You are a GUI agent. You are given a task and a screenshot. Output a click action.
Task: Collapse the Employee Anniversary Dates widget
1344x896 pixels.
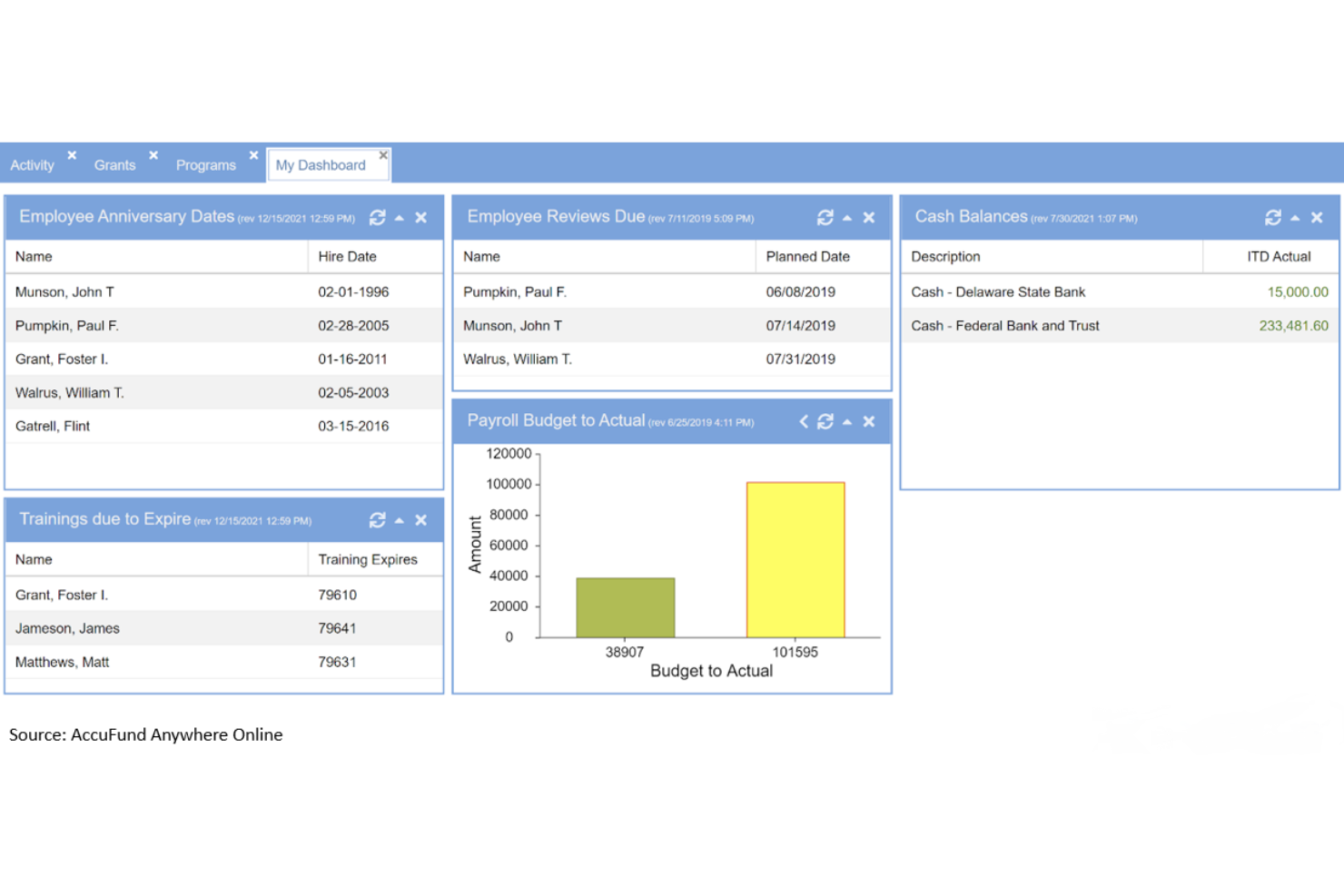pos(399,217)
